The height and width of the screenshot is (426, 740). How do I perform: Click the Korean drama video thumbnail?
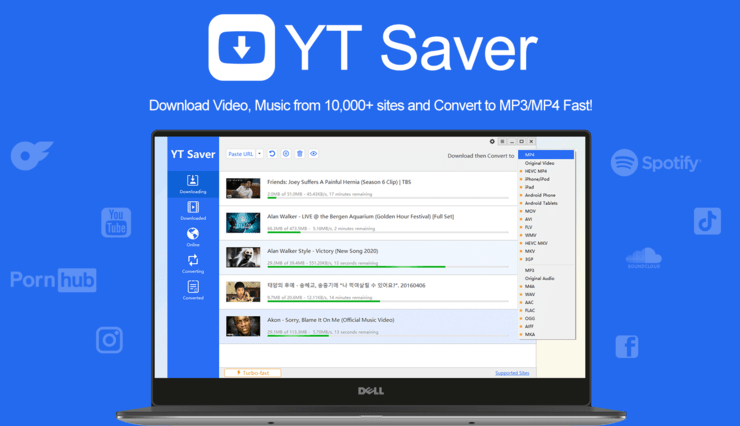tap(243, 292)
